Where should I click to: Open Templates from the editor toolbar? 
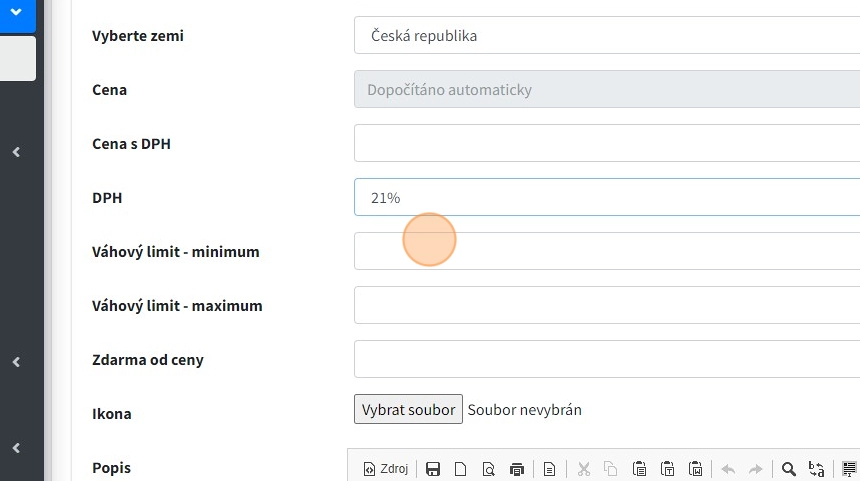tap(549, 469)
